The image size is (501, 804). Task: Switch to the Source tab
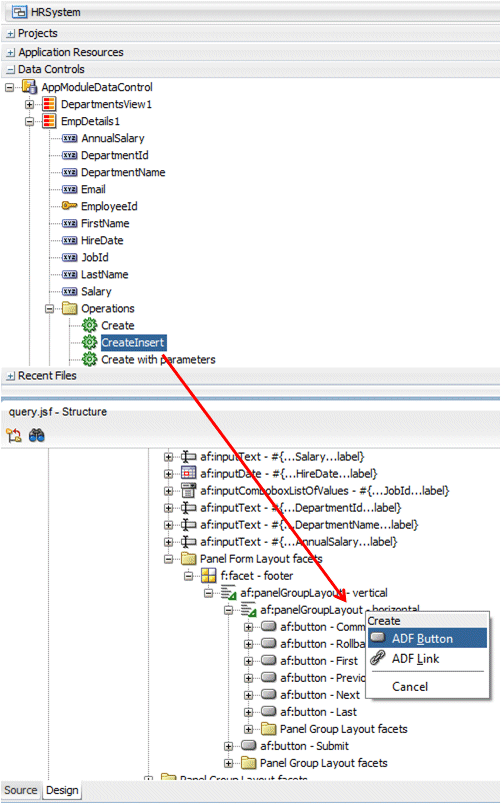click(21, 790)
